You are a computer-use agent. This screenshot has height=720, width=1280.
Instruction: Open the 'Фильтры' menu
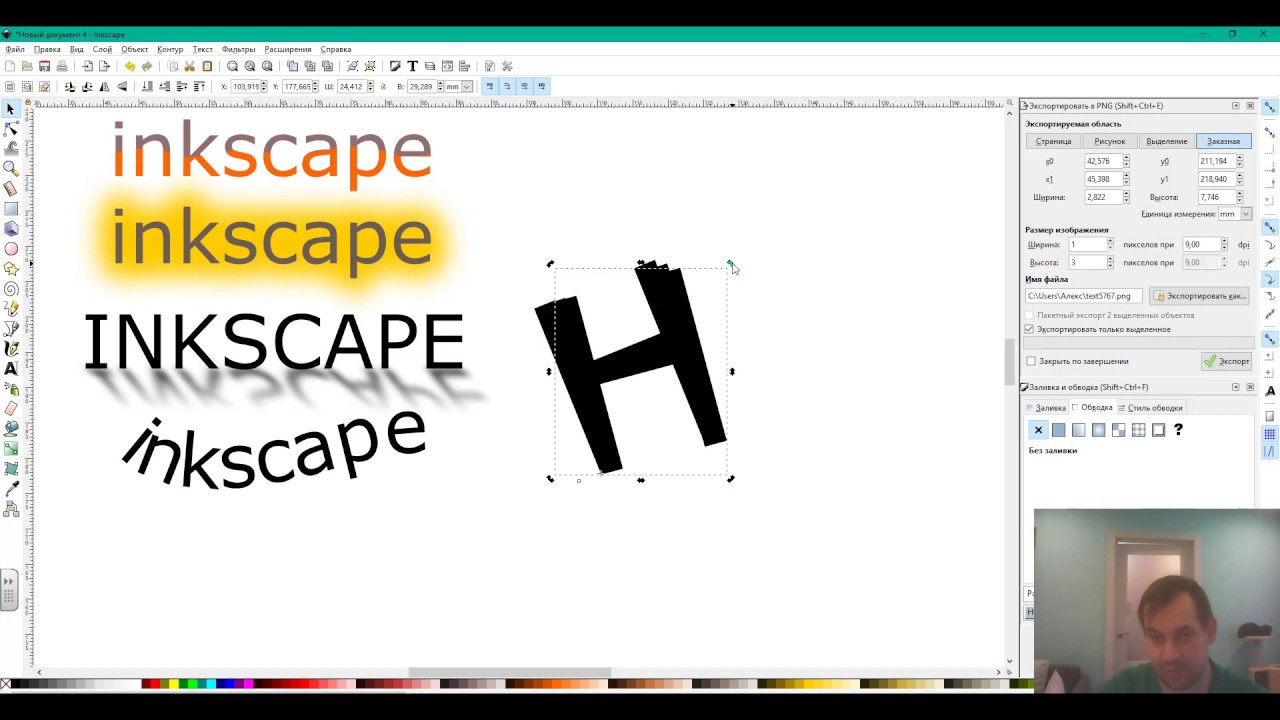[238, 49]
